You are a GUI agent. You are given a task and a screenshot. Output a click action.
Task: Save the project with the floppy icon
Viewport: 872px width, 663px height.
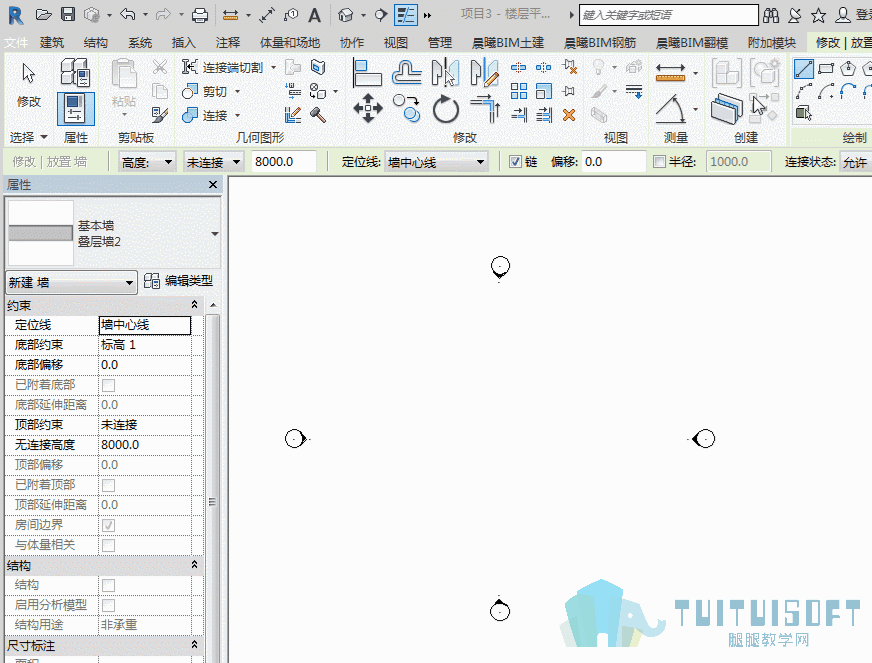click(68, 14)
